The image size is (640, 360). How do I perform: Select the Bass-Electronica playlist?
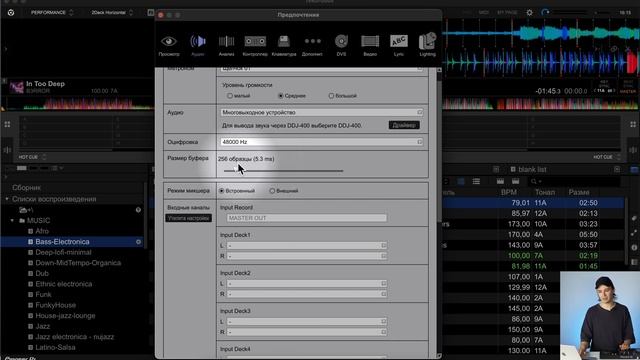click(x=62, y=242)
